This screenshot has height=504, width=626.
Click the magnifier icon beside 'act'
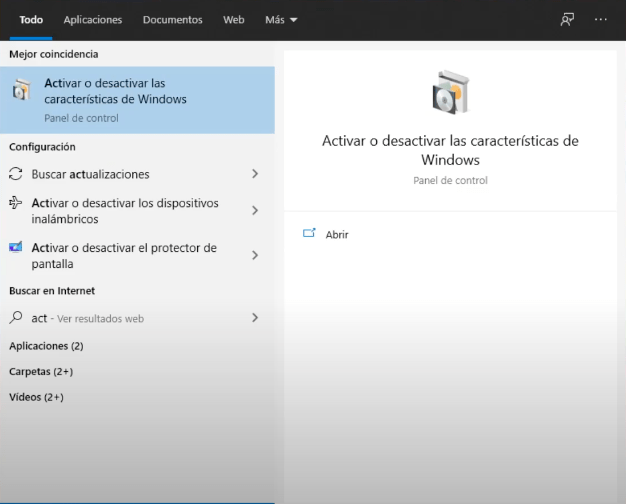click(16, 318)
